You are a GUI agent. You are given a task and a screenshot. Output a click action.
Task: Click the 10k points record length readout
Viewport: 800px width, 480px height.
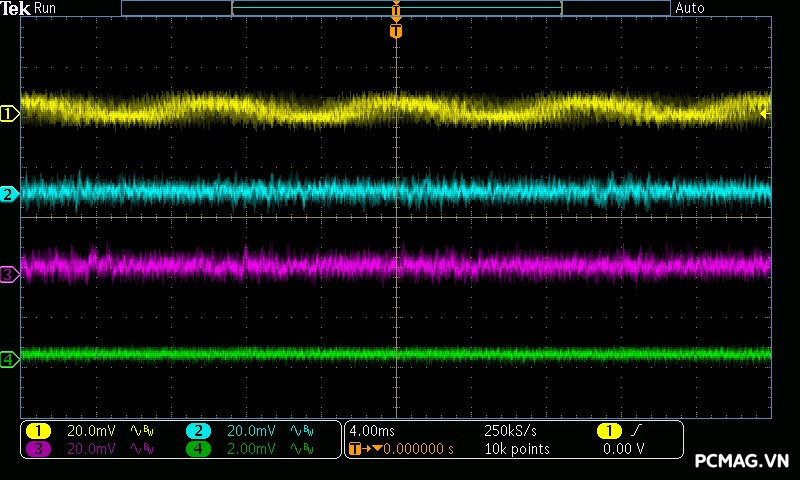pyautogui.click(x=516, y=449)
